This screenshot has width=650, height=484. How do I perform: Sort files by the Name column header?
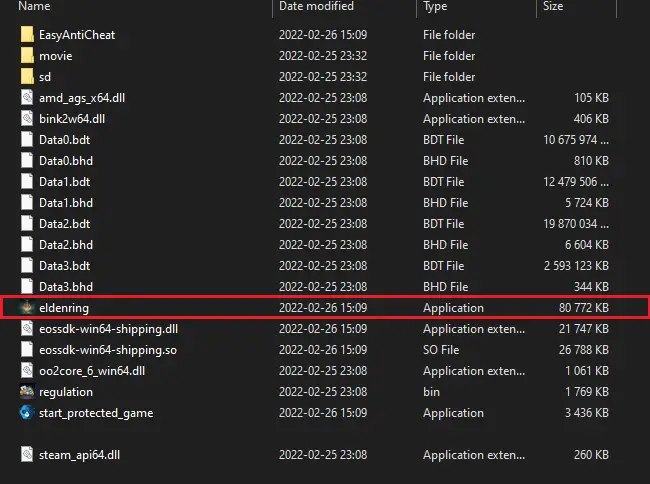tap(34, 6)
